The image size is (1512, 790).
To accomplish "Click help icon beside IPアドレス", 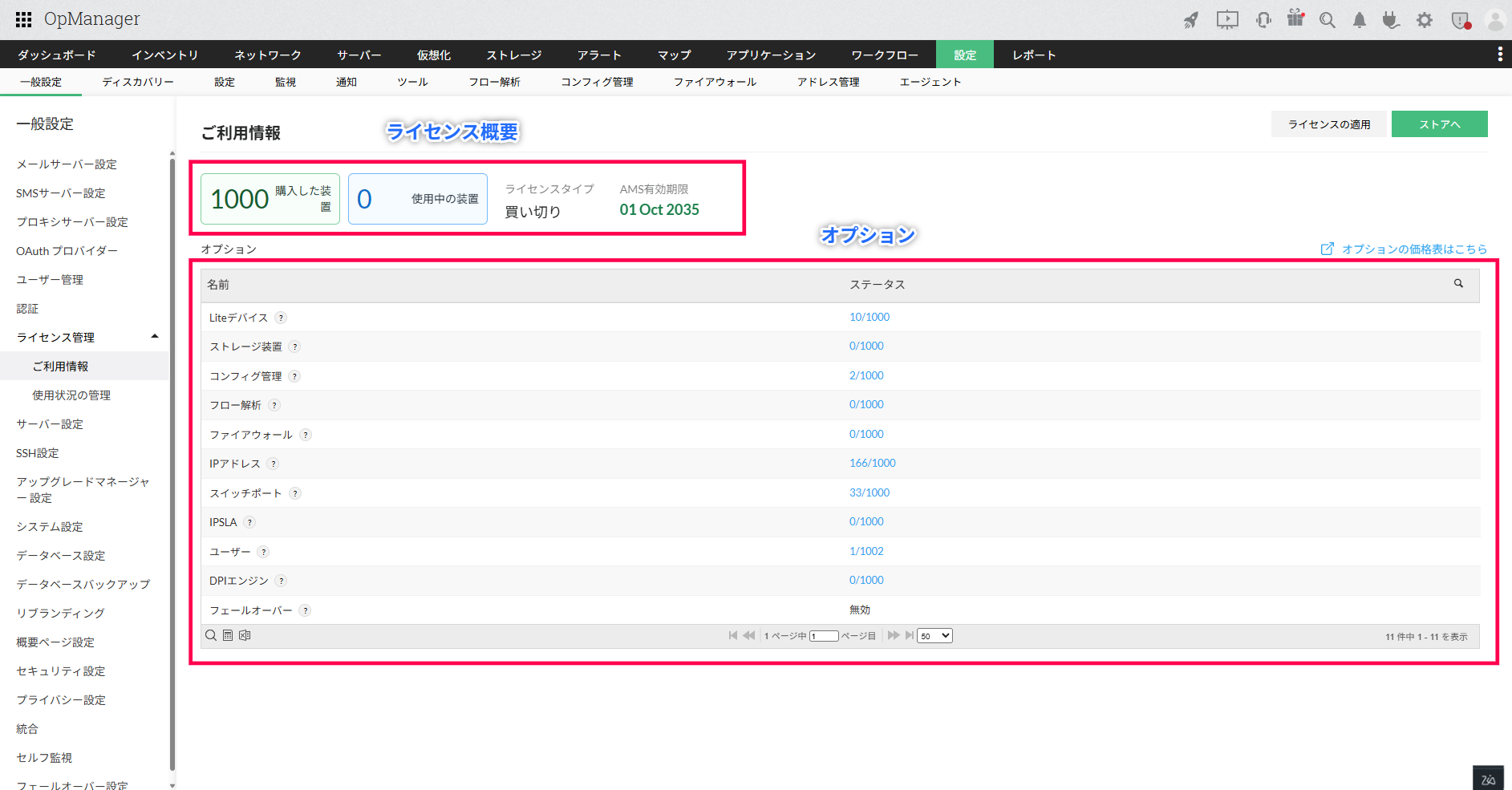I will pos(273,464).
